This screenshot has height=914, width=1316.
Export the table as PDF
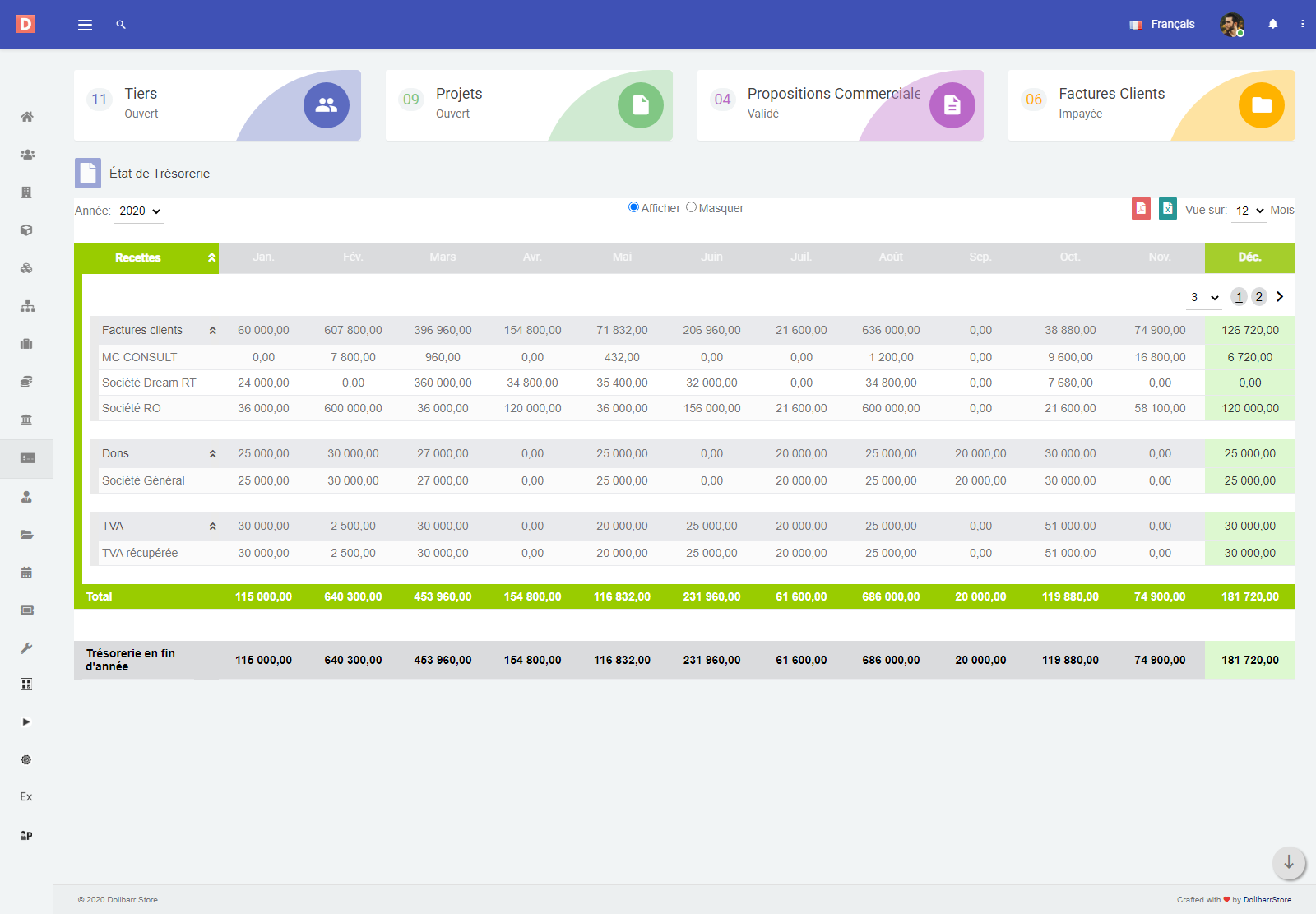click(x=1141, y=209)
